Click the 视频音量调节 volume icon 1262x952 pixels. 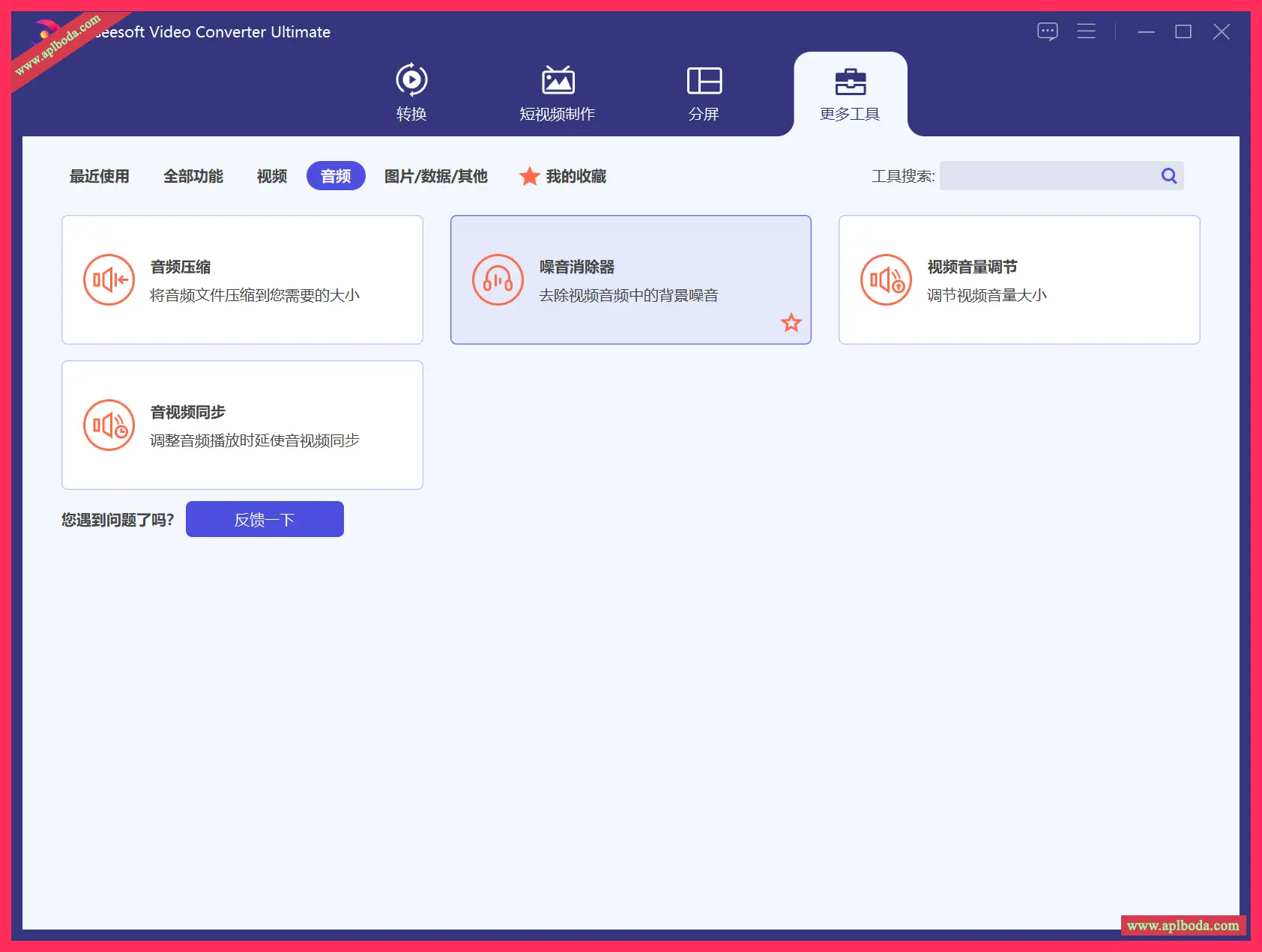pyautogui.click(x=886, y=280)
